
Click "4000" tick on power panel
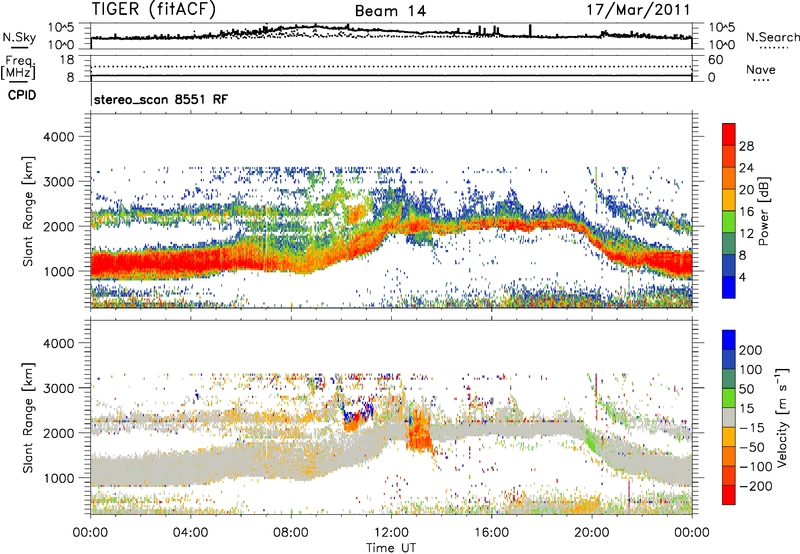click(58, 137)
